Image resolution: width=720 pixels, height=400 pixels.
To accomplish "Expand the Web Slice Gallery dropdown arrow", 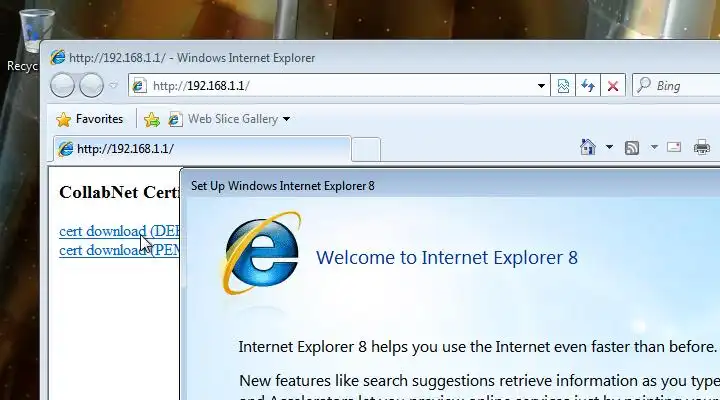I will click(x=287, y=119).
